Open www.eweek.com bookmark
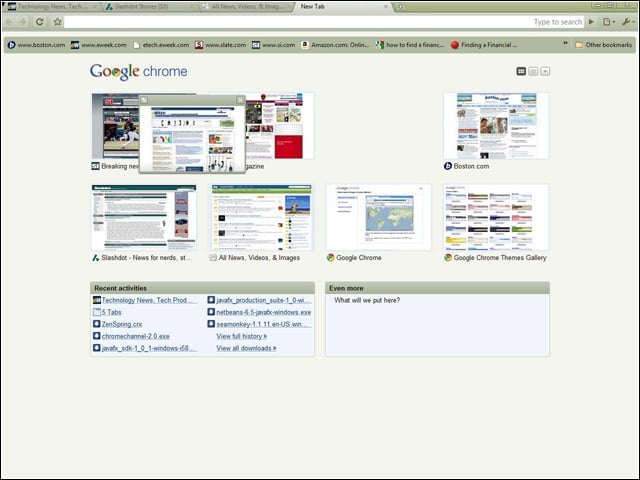 point(99,45)
